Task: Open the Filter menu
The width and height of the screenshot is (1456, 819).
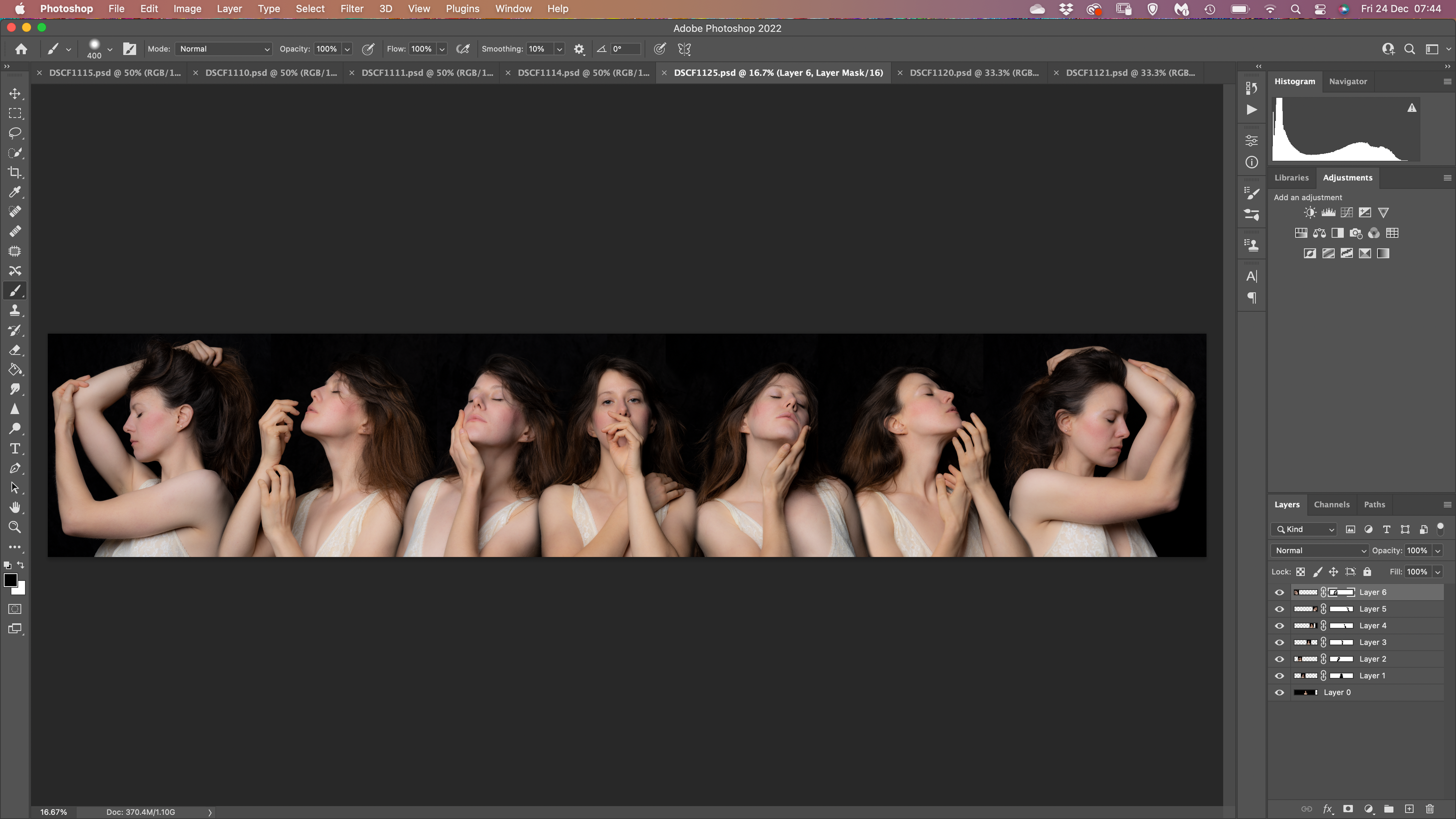Action: point(351,8)
